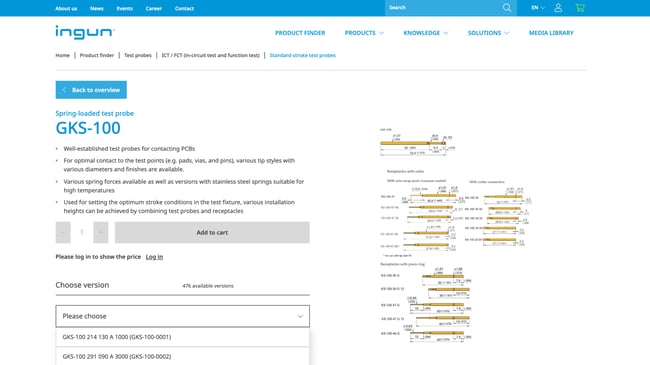Click the search magnifier icon
650x365 pixels.
(x=507, y=8)
